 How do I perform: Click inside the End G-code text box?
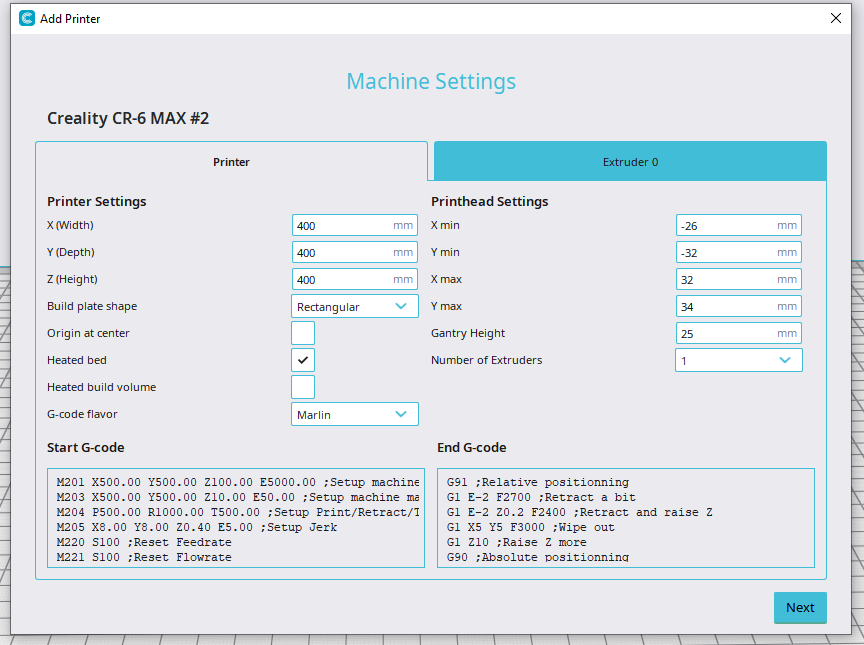pyautogui.click(x=626, y=518)
